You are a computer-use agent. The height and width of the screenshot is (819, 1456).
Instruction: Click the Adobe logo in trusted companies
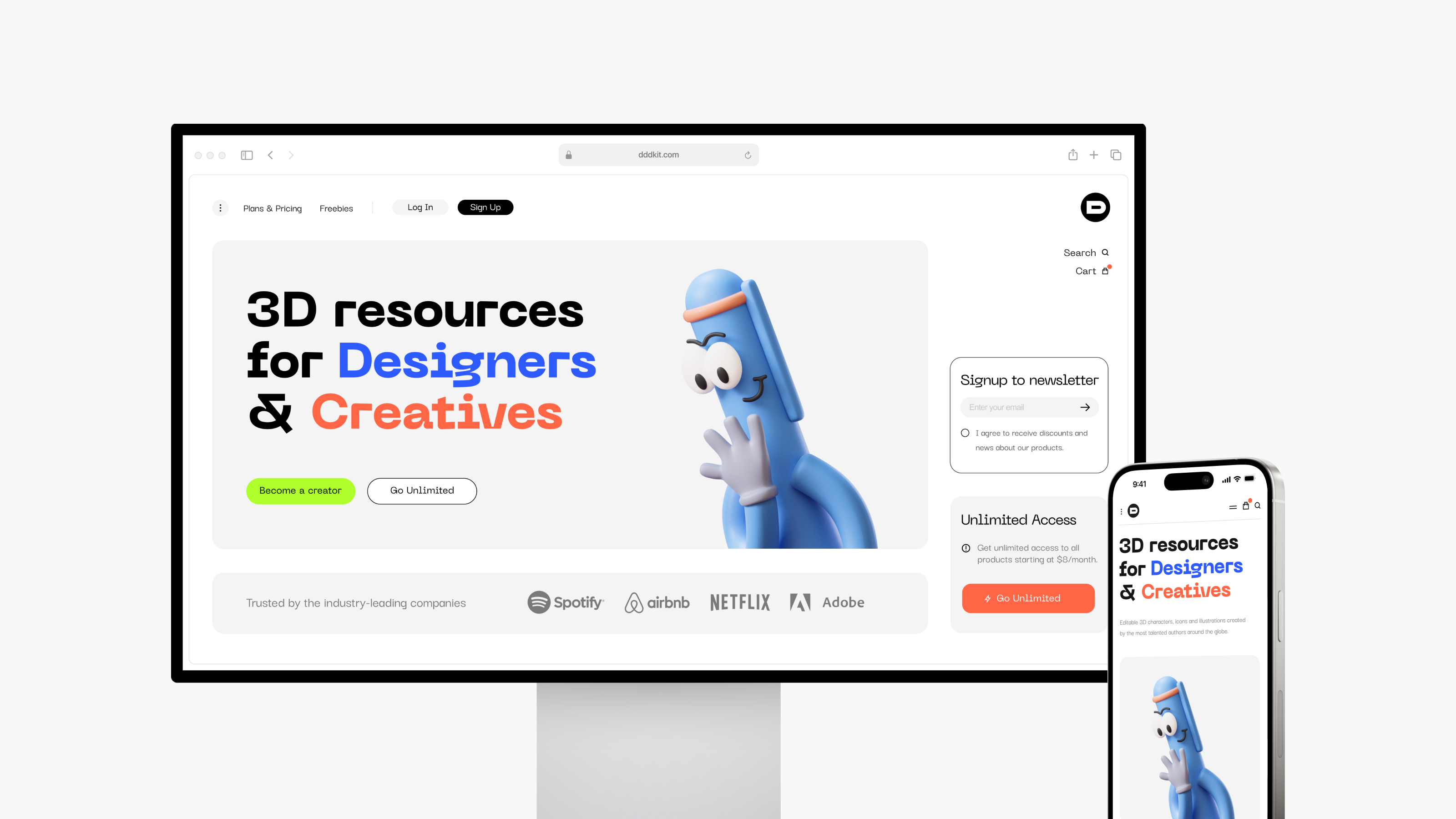click(x=825, y=601)
